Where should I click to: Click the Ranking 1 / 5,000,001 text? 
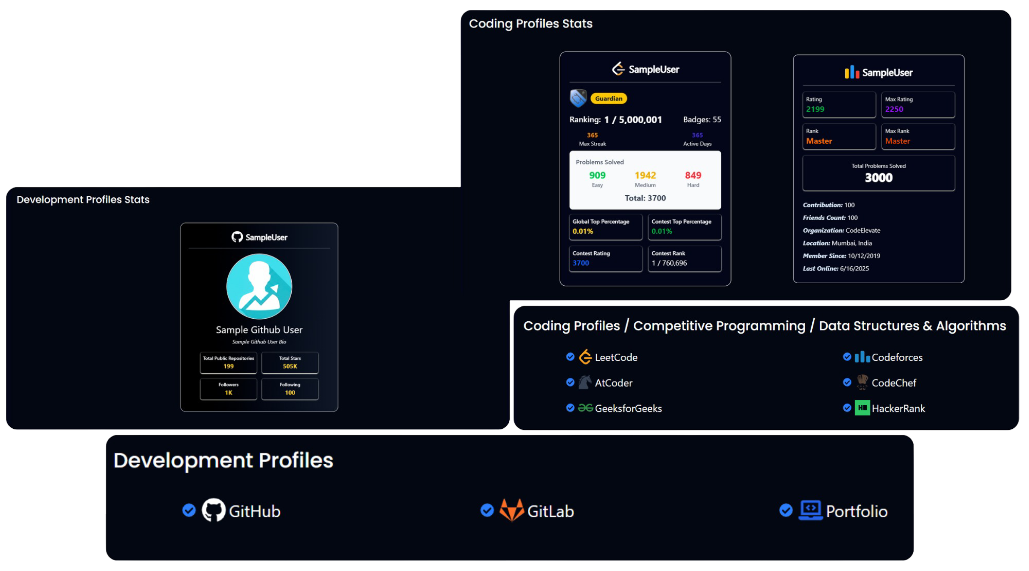pos(616,119)
